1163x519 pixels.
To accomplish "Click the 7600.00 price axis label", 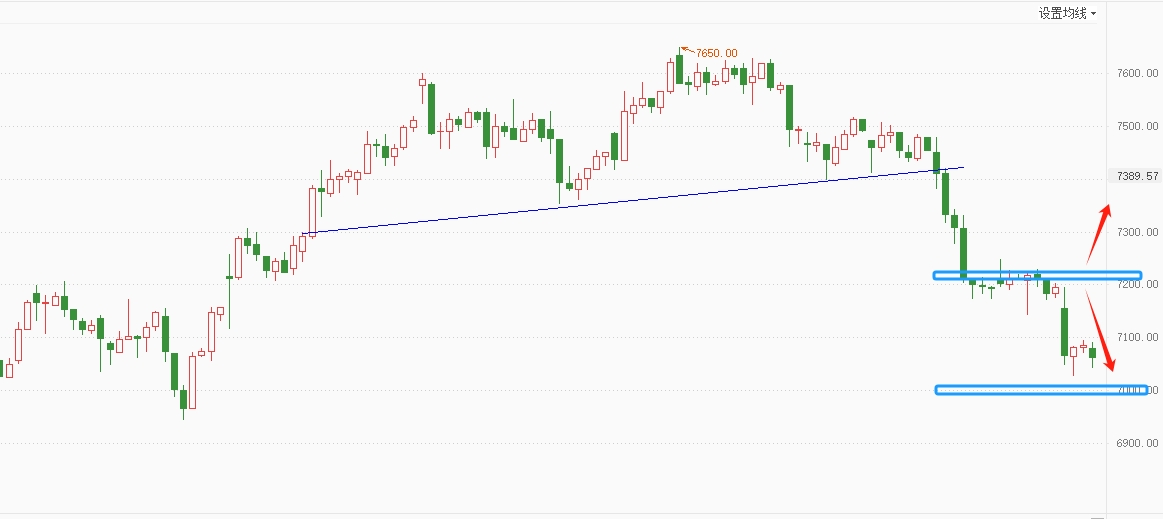I will (1137, 73).
